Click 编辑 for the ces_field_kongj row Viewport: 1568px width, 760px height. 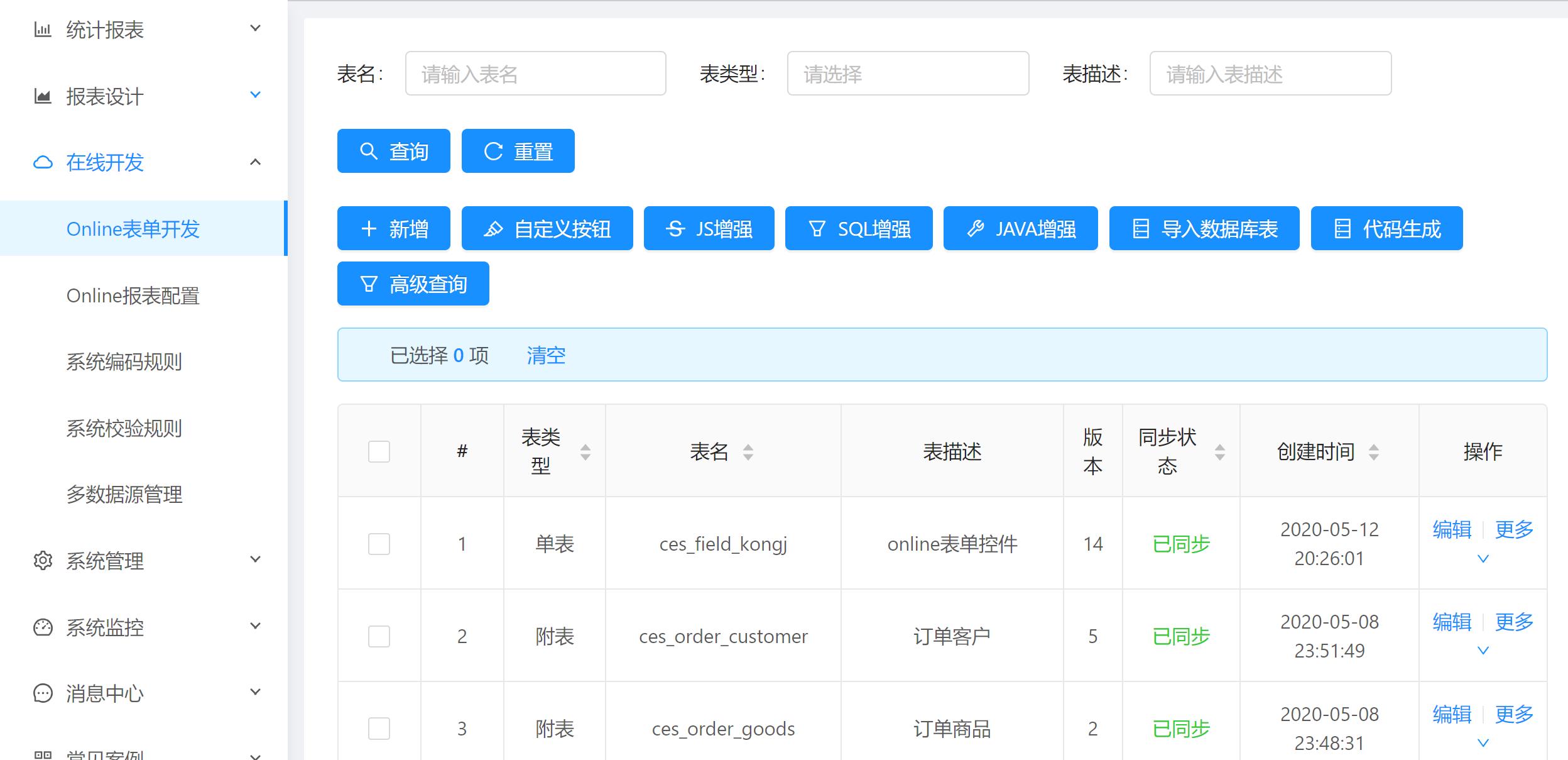(x=1452, y=530)
